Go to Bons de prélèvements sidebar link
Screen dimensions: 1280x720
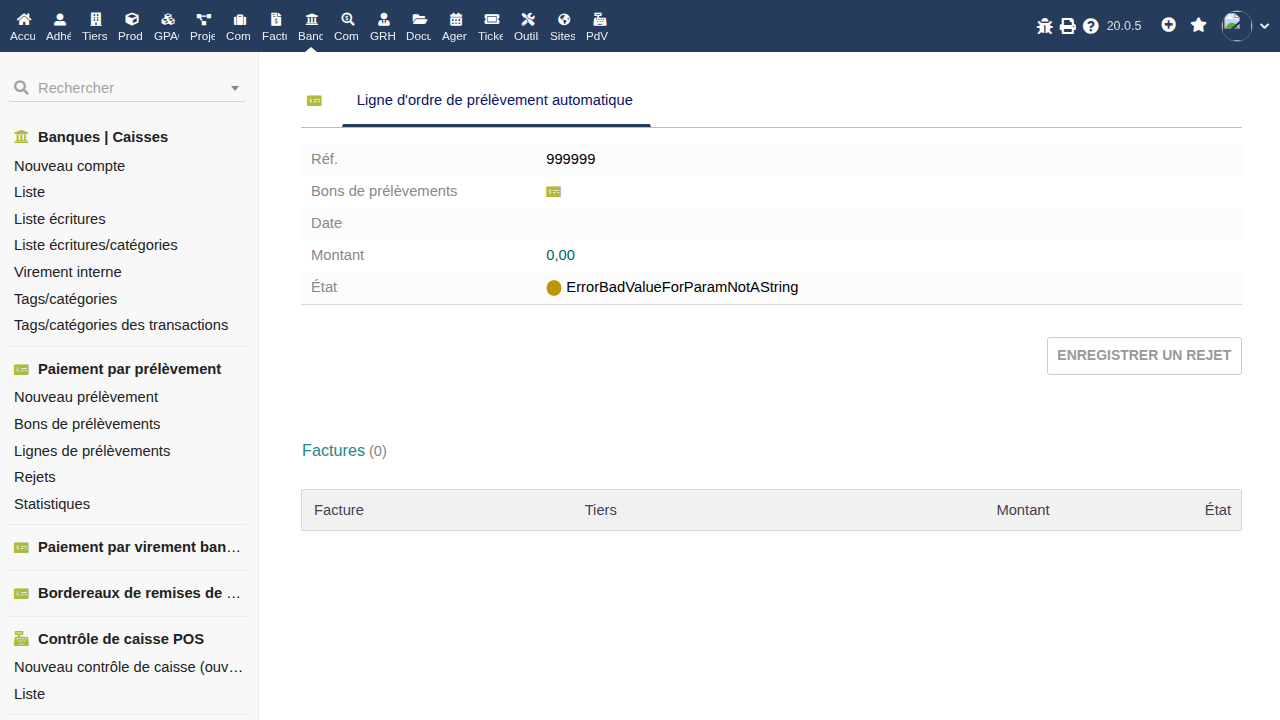click(x=87, y=424)
